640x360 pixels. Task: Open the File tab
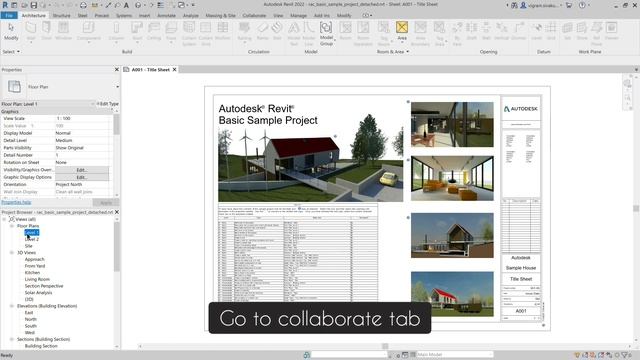click(9, 15)
